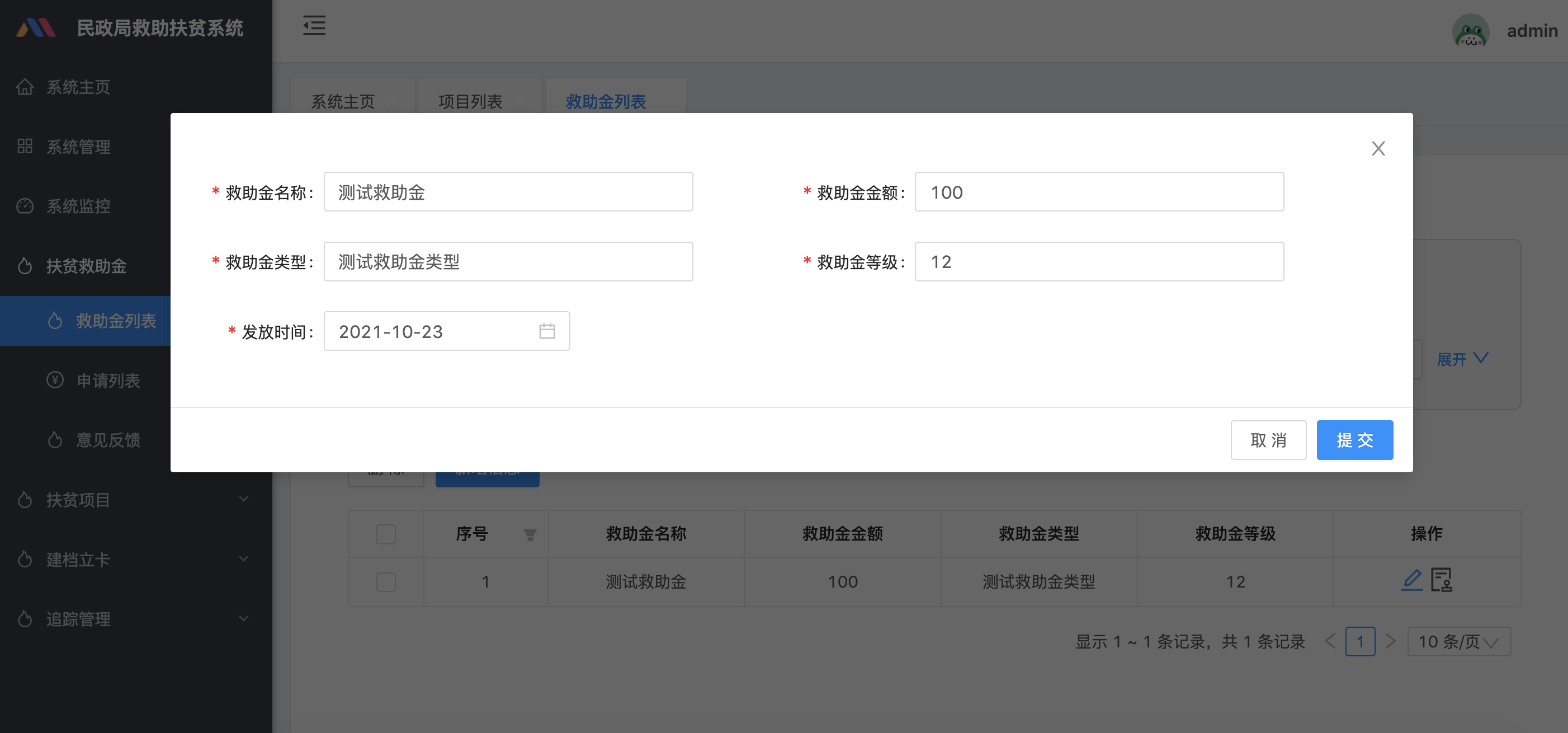The image size is (1568, 733).
Task: Click the 取消 button
Action: (1268, 440)
